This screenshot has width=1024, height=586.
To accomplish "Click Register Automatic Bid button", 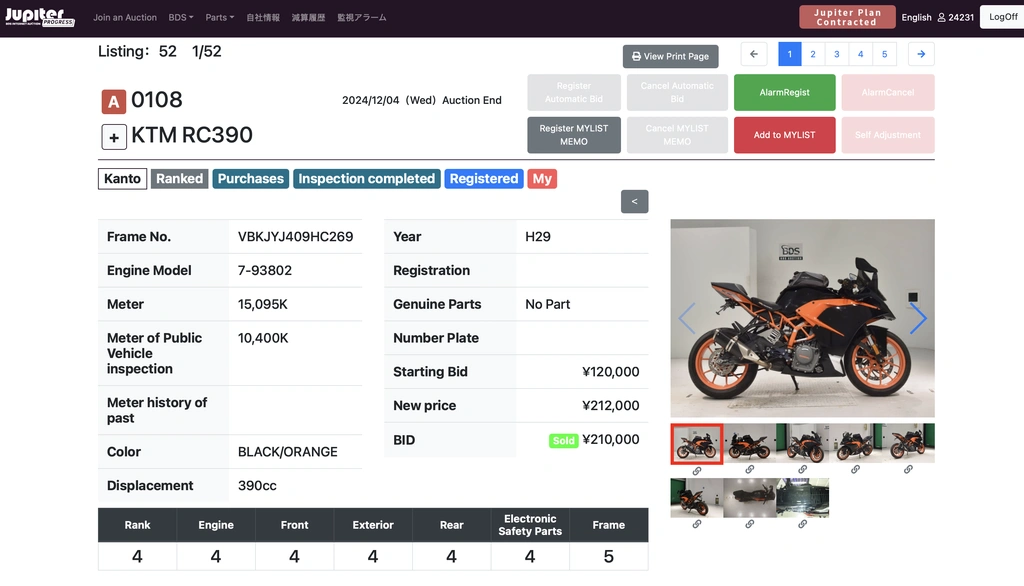I will point(574,92).
